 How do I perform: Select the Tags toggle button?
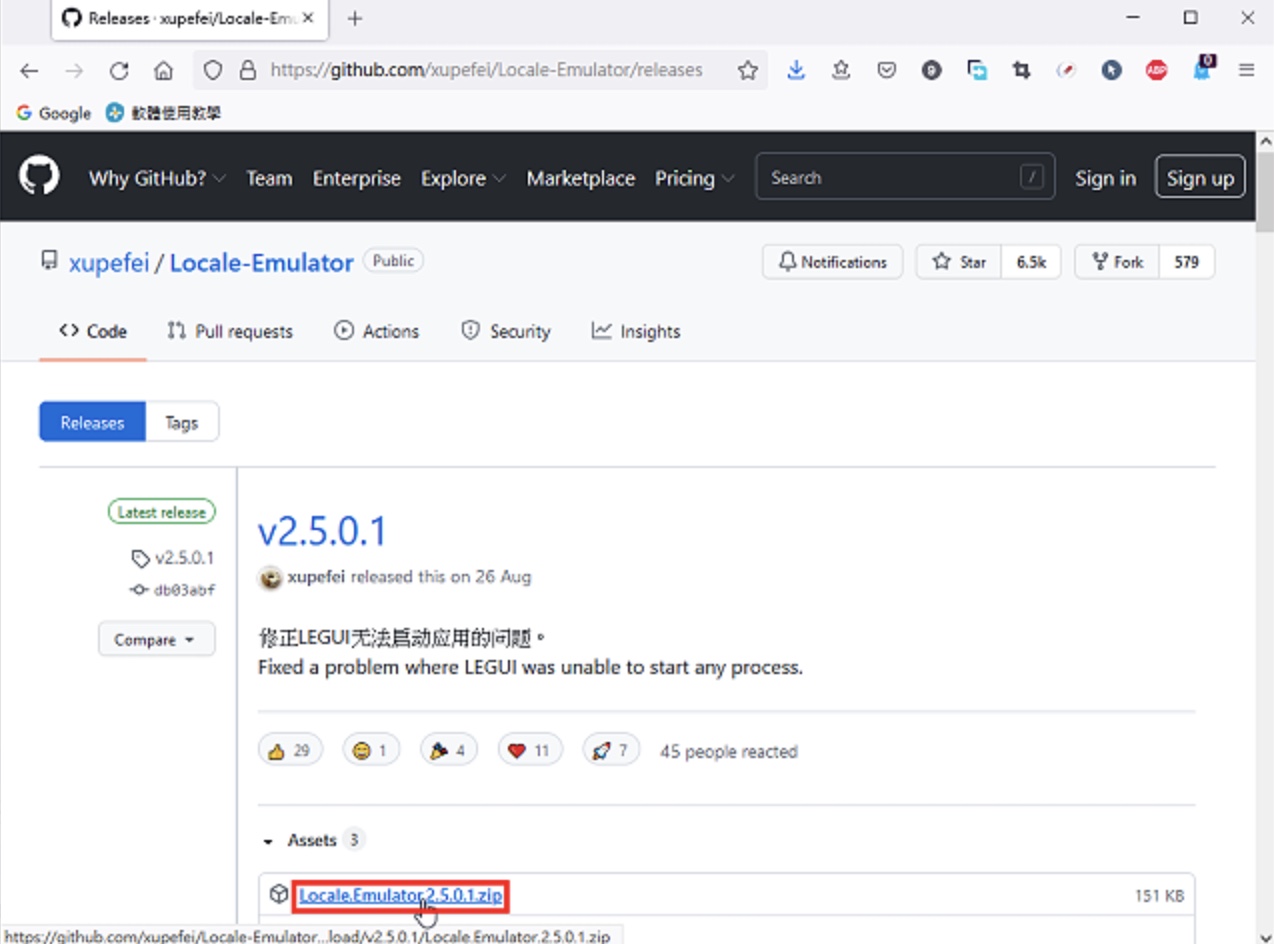click(x=182, y=422)
